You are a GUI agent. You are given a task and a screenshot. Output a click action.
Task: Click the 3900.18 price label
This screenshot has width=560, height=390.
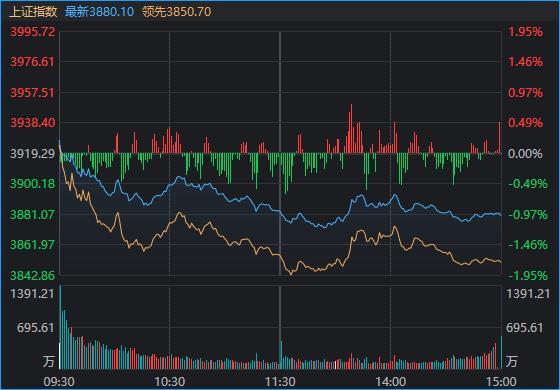click(x=33, y=184)
